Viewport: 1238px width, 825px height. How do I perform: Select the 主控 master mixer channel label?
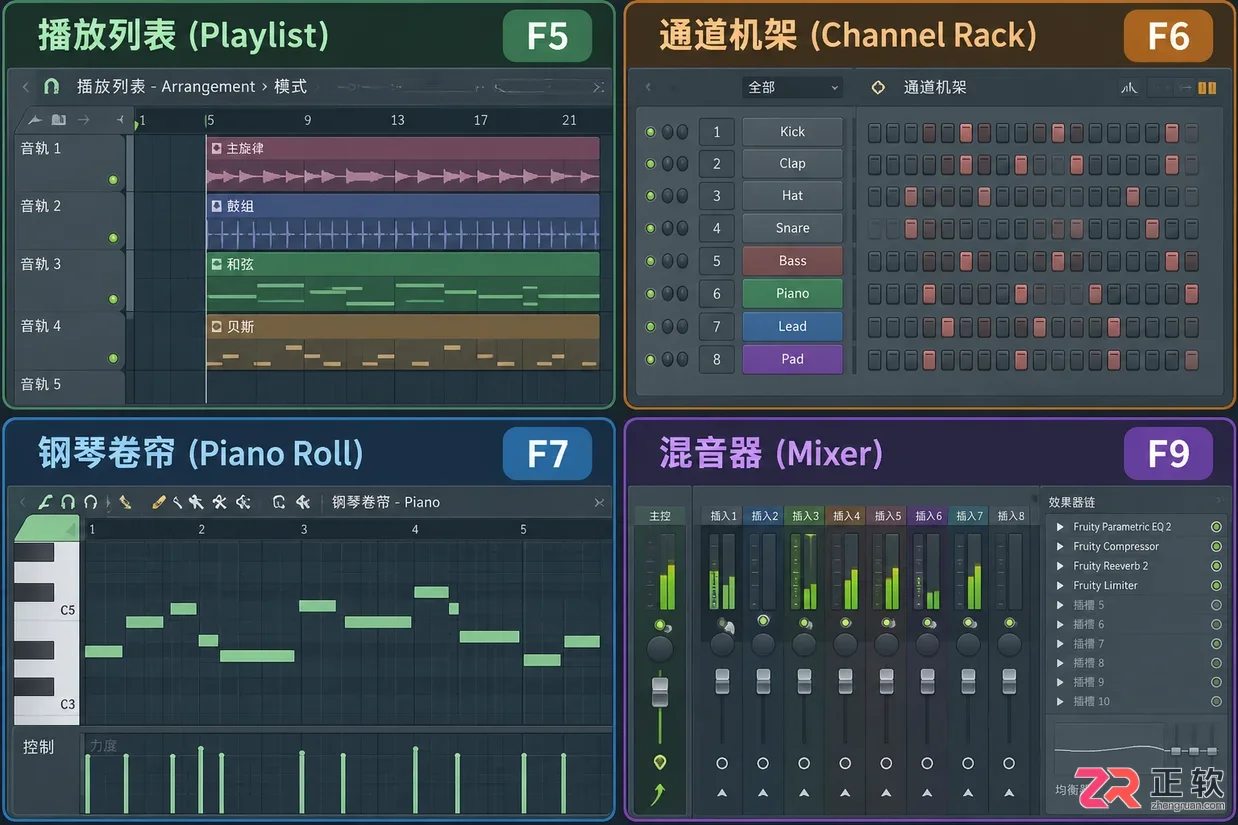tap(660, 516)
